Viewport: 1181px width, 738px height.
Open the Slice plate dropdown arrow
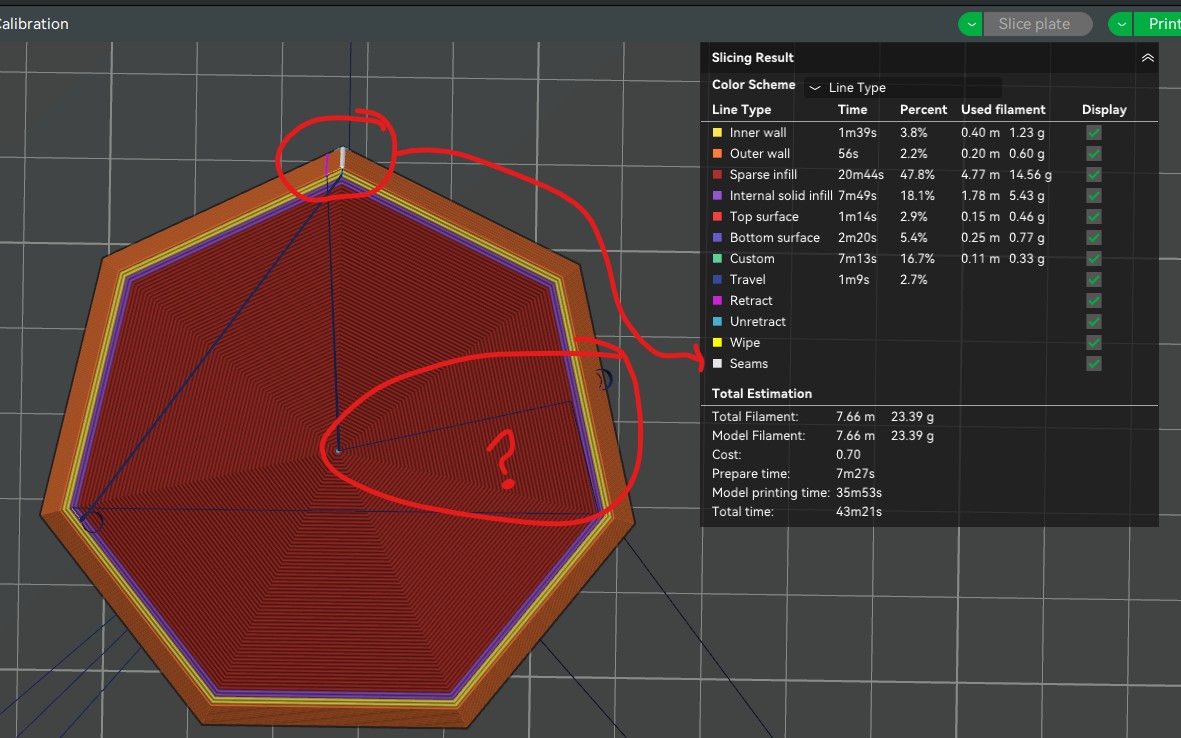tap(971, 24)
